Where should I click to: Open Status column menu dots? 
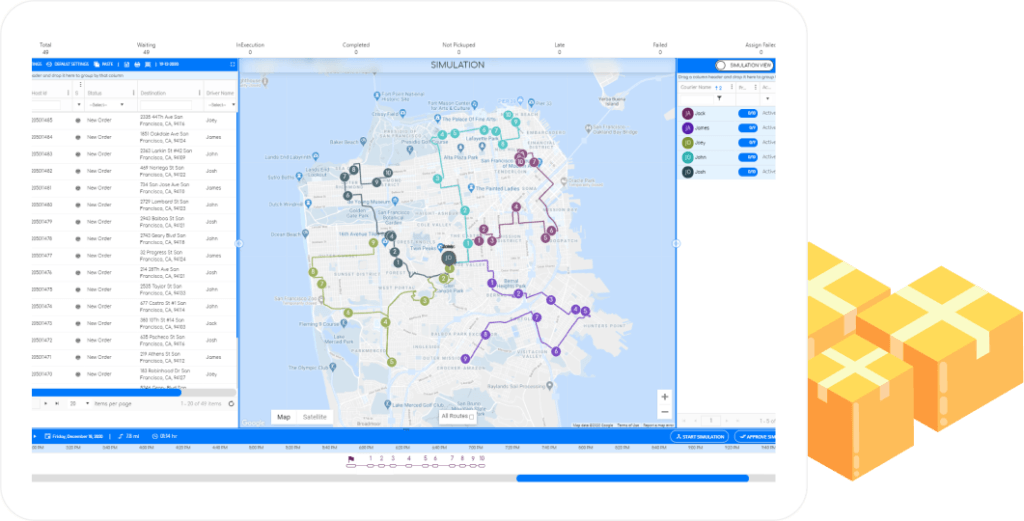134,93
